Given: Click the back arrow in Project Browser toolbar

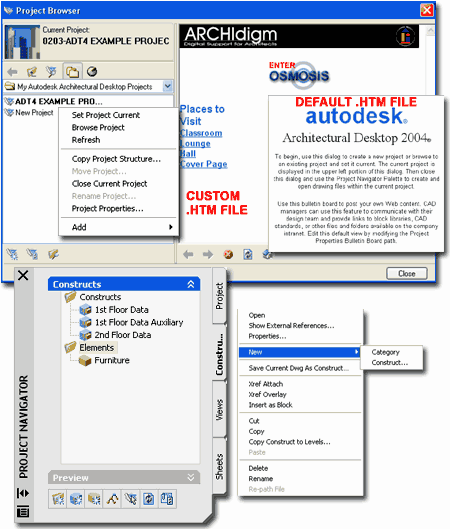Looking at the screenshot, I should pos(12,72).
